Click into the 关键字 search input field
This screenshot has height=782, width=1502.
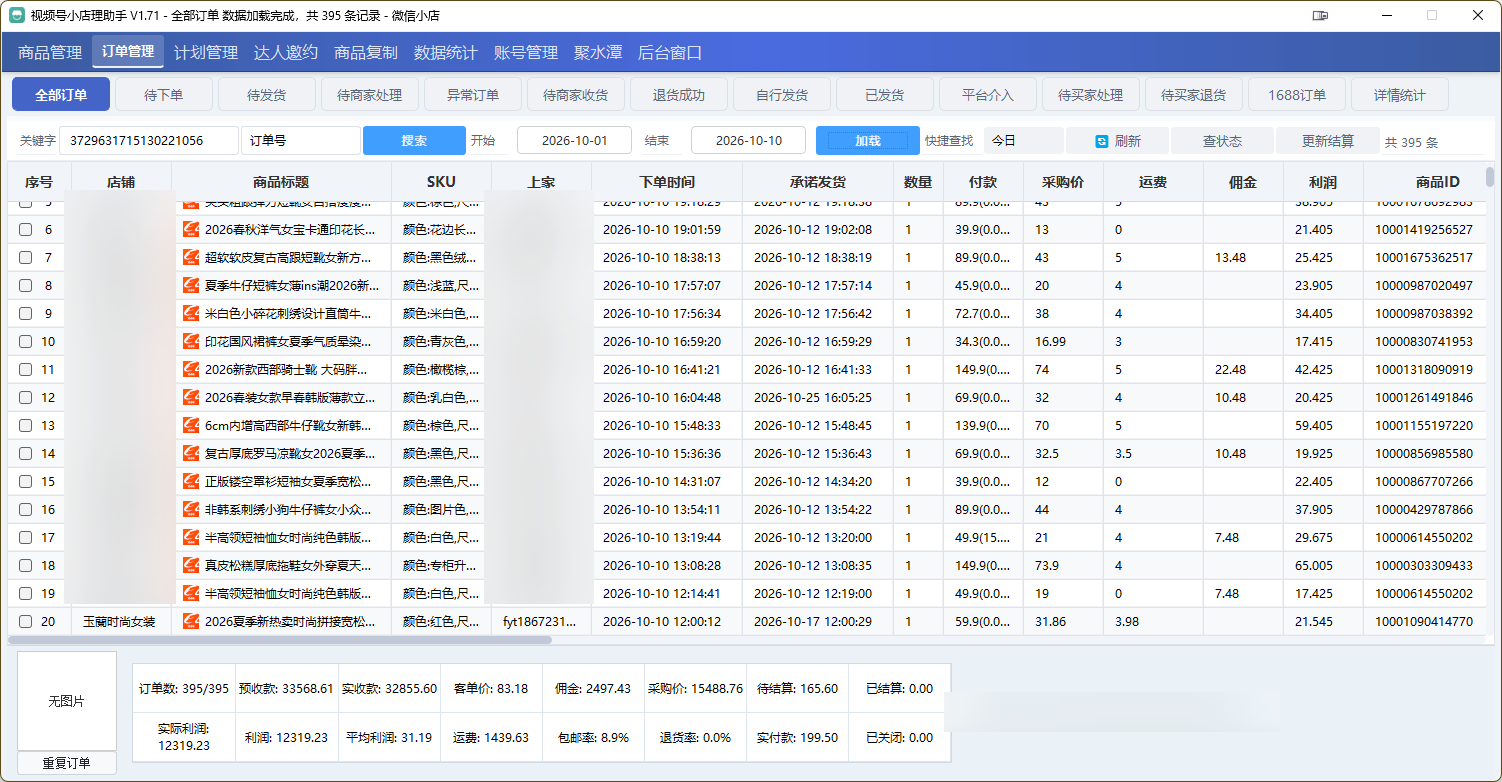click(149, 140)
